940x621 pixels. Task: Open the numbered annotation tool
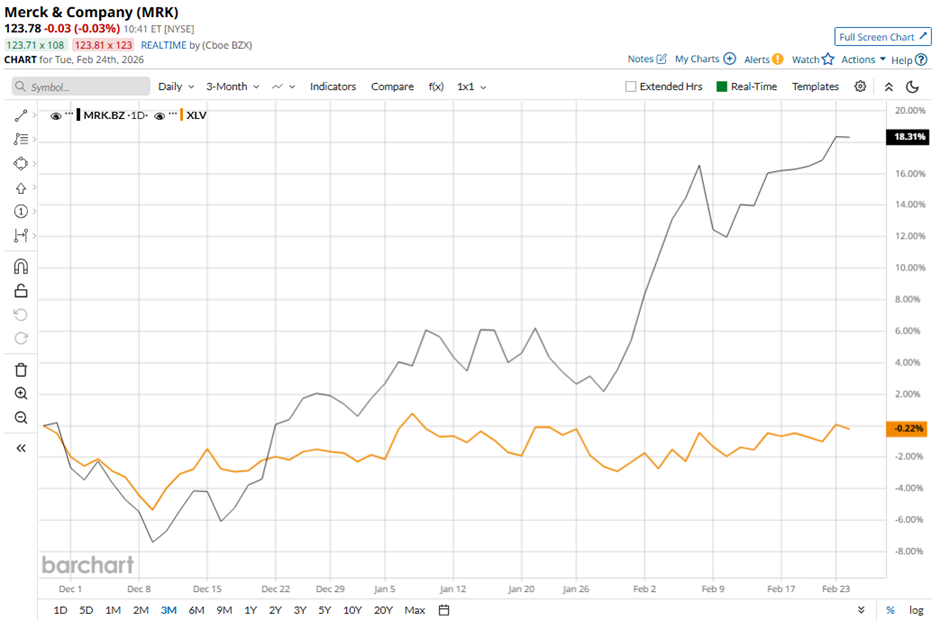pyautogui.click(x=20, y=211)
